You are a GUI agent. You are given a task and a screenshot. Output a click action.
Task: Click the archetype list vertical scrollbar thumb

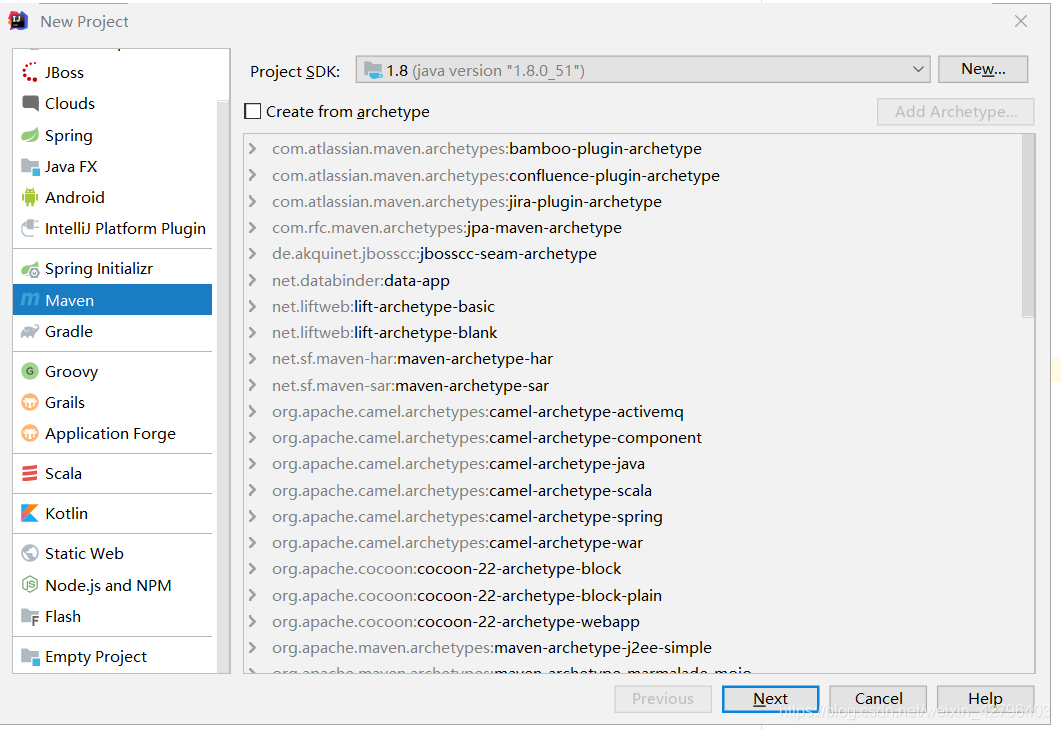[1028, 225]
